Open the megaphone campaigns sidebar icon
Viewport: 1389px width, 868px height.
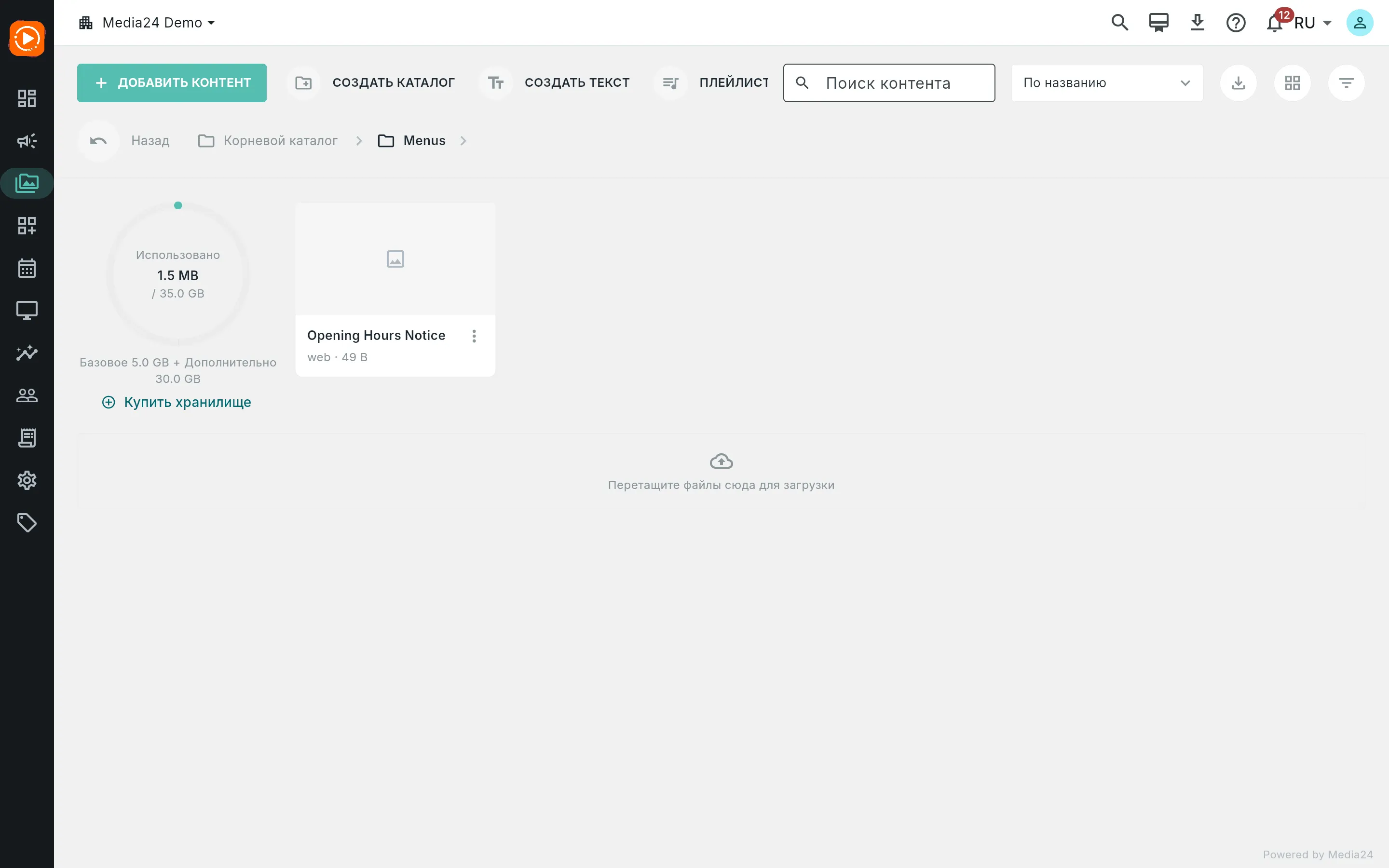pyautogui.click(x=27, y=141)
